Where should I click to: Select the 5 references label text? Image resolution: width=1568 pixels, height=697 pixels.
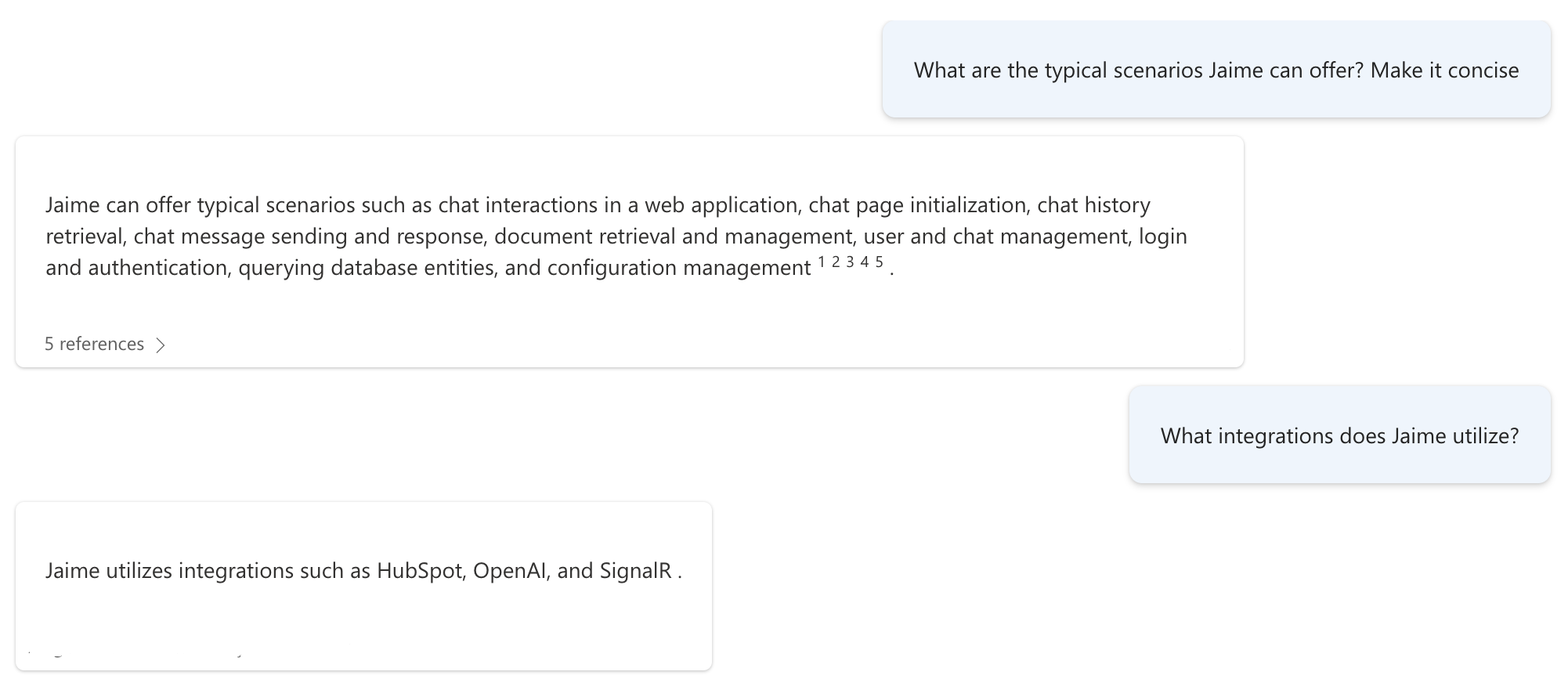point(94,344)
